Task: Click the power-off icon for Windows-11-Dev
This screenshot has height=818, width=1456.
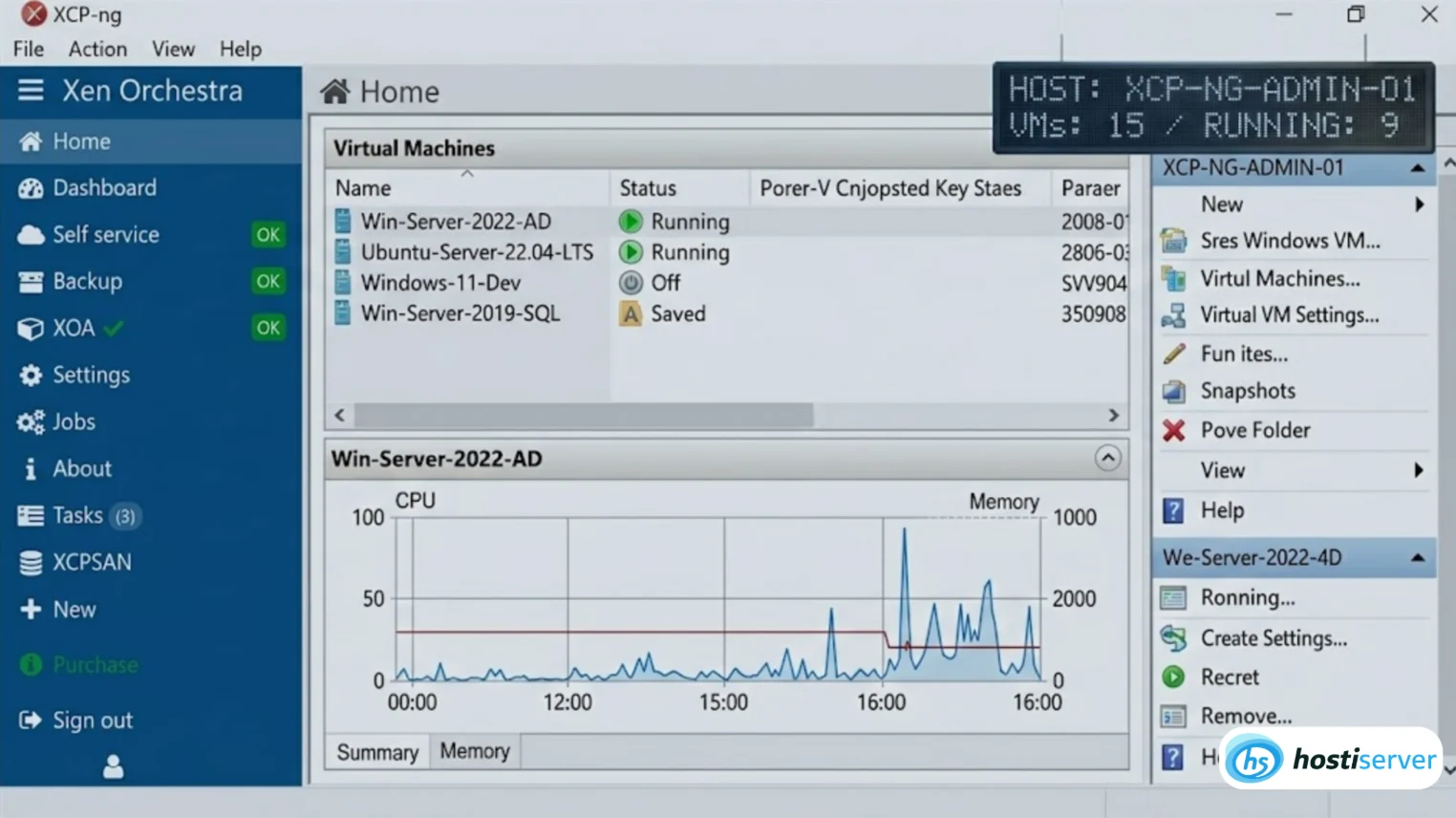Action: (x=631, y=283)
